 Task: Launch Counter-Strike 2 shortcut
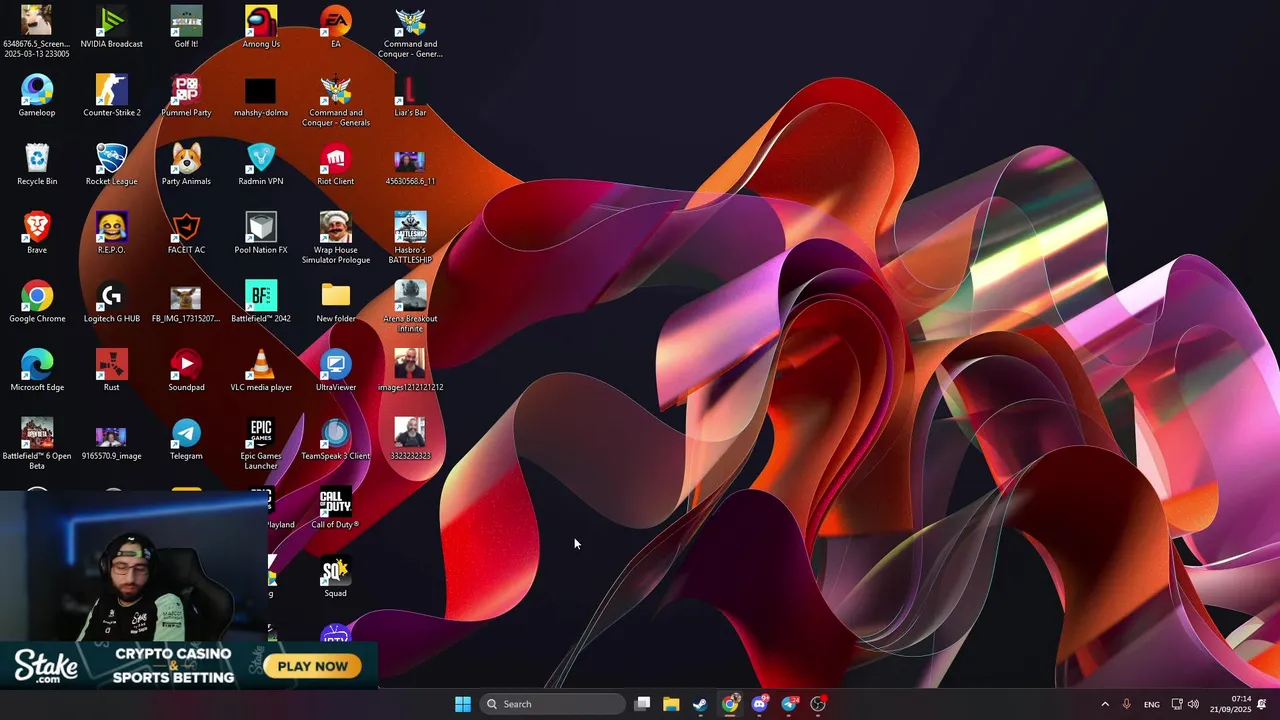(111, 97)
